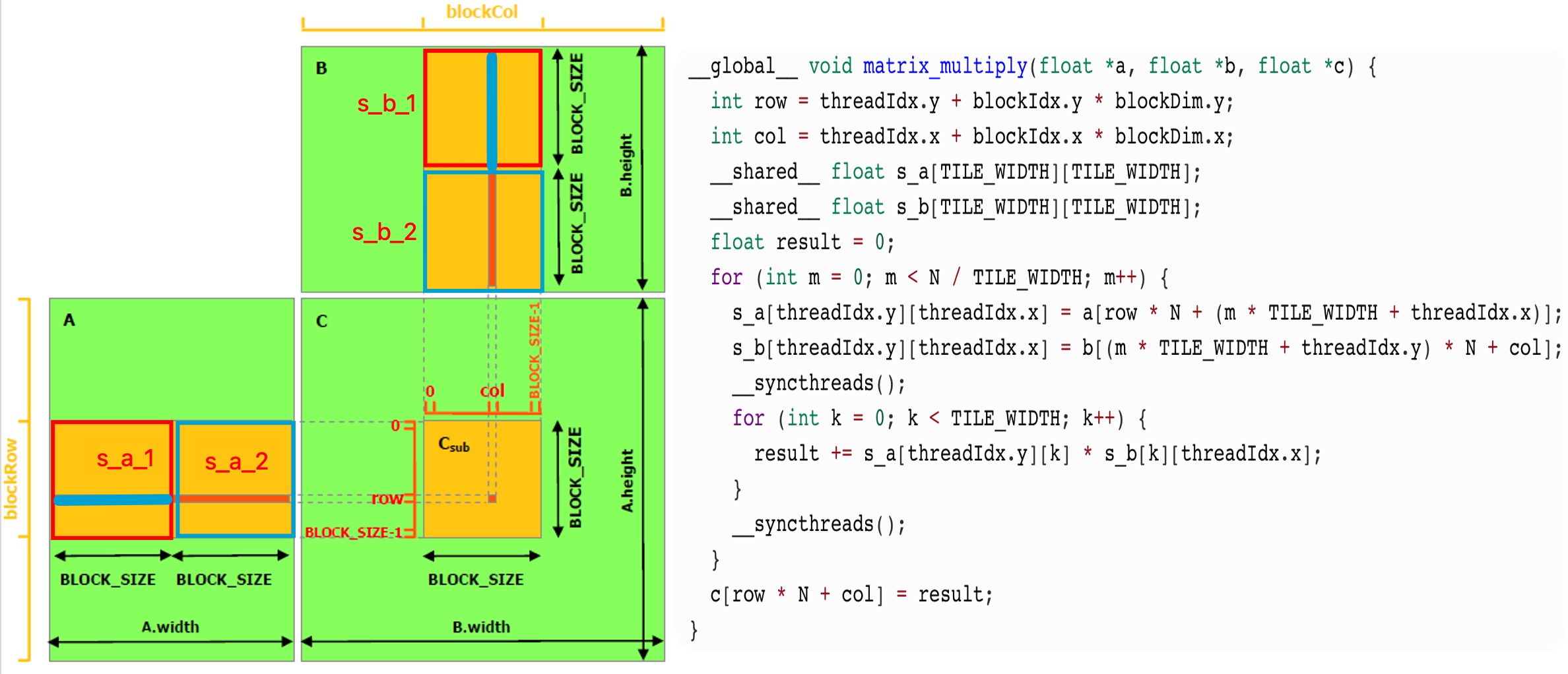Click the 'float result = 0;' line
Image resolution: width=1568 pixels, height=674 pixels.
(802, 243)
